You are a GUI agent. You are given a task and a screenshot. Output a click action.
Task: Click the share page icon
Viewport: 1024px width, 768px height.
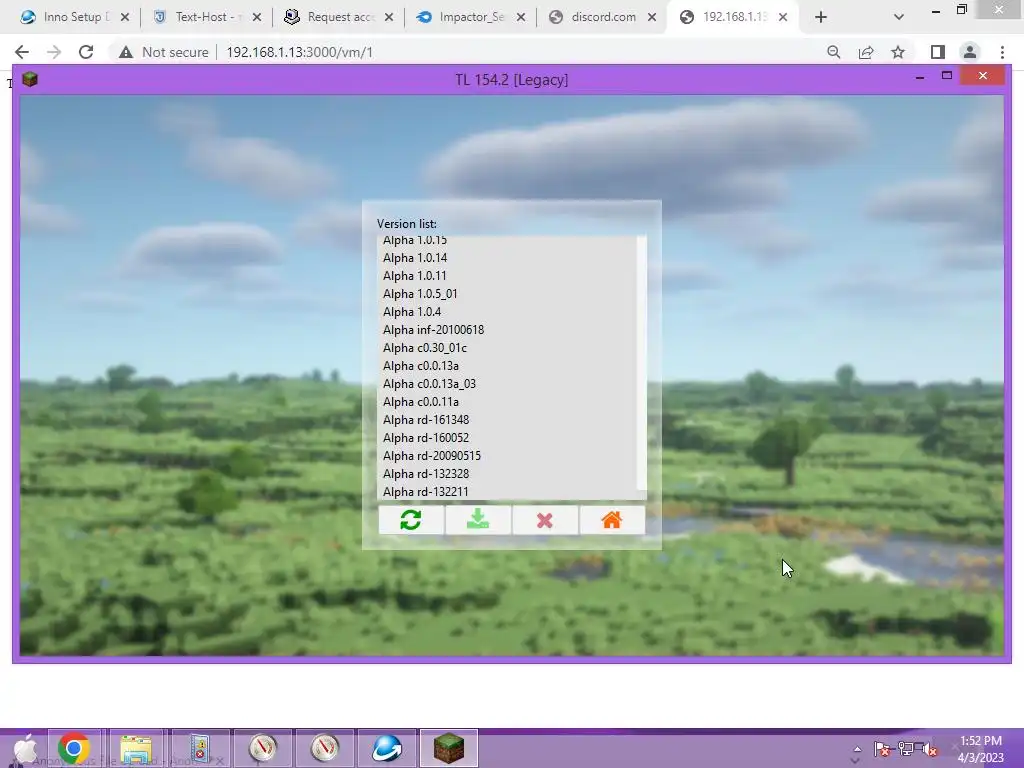pyautogui.click(x=866, y=52)
